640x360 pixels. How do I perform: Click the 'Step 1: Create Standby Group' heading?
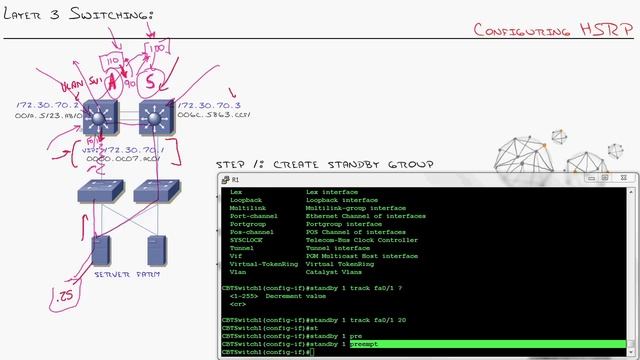[x=325, y=164]
